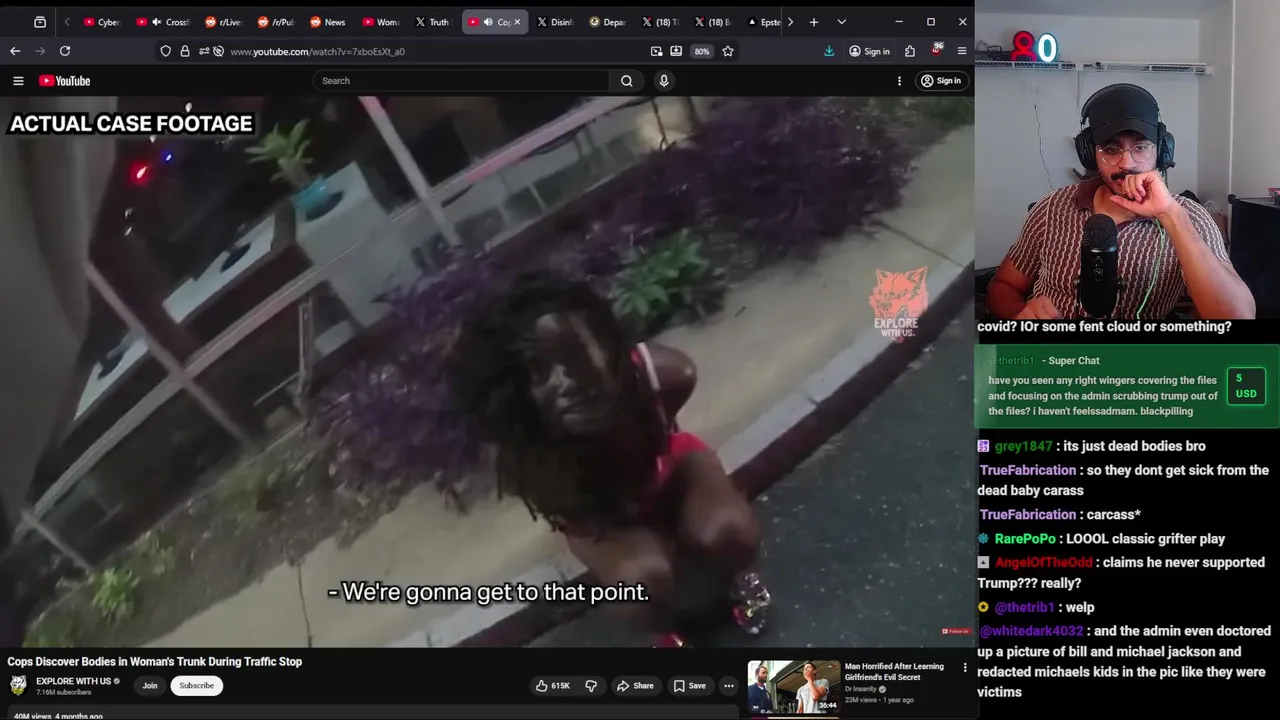Switch to the Depar tab

click(x=608, y=22)
